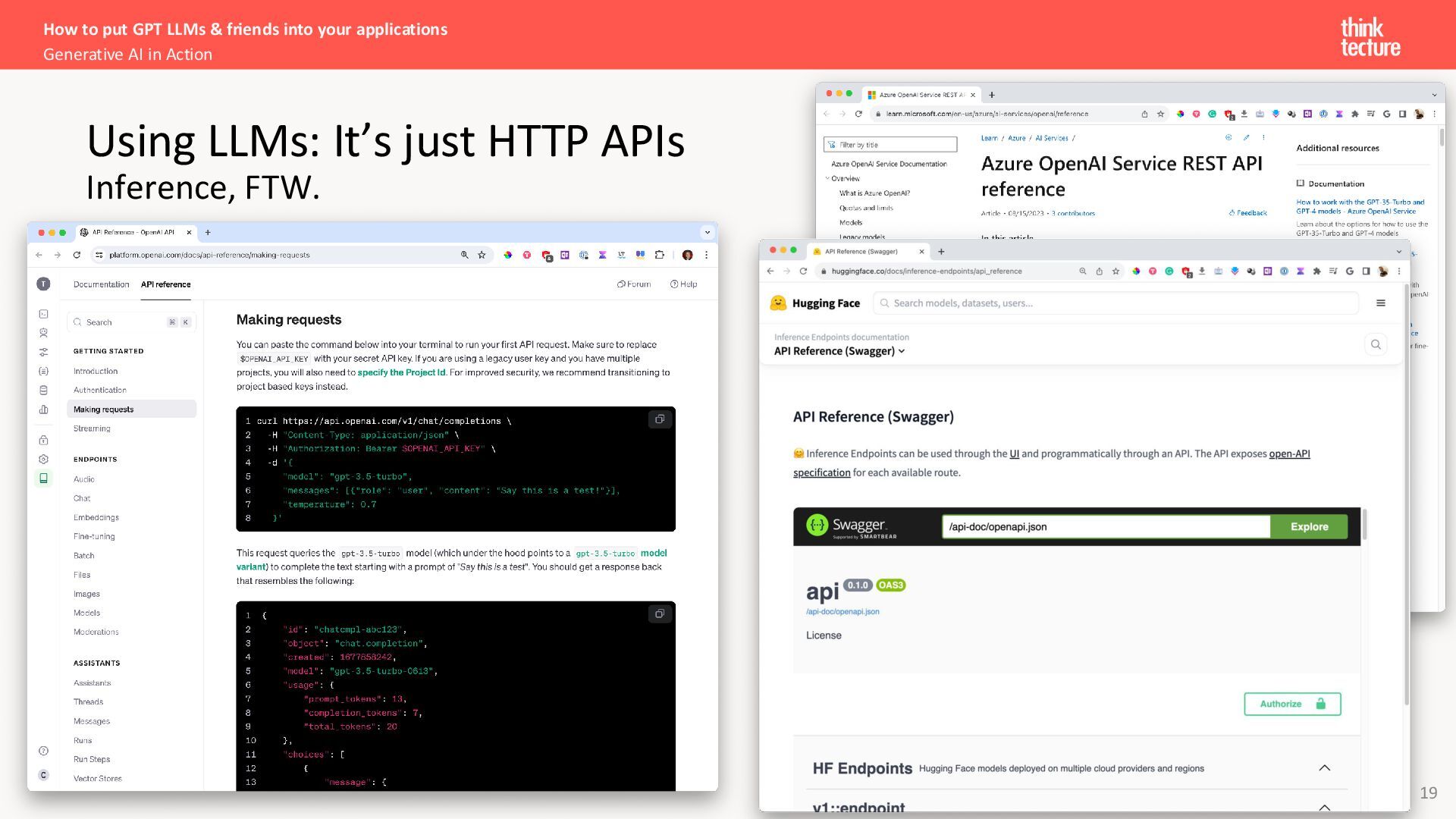Open the API Reference (Swagger) docs dropdown
Viewport: 1456px width, 819px height.
pos(839,351)
